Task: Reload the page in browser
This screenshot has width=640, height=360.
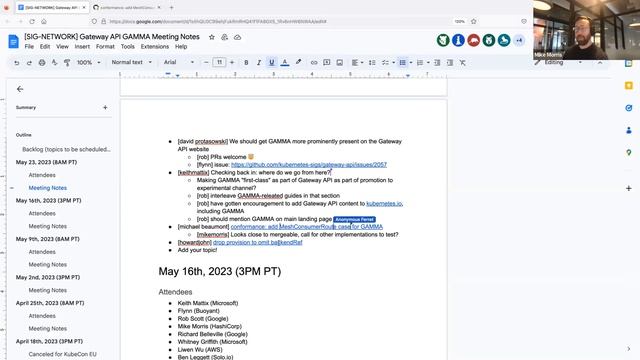Action: (32, 21)
